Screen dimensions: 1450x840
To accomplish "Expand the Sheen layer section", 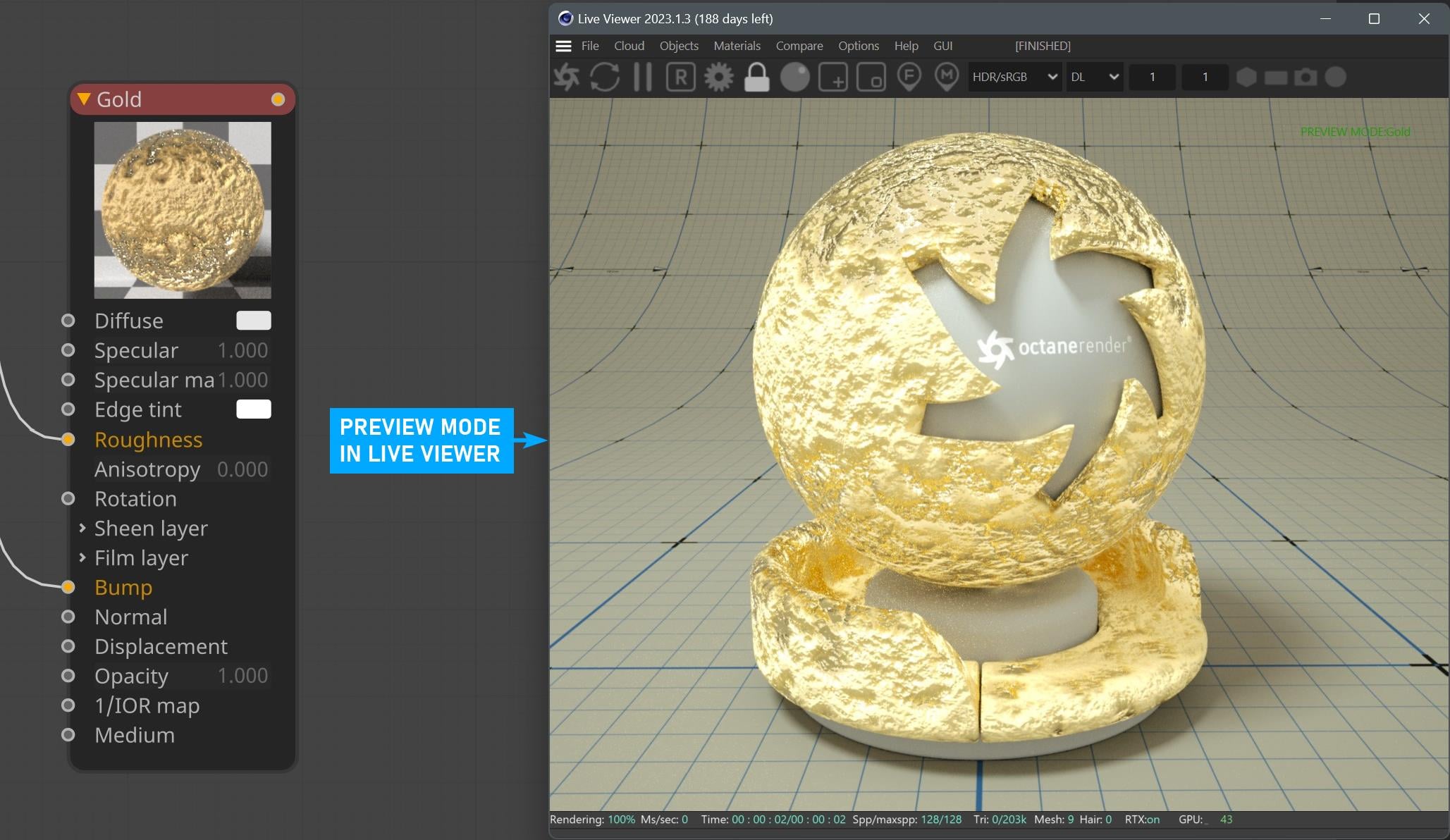I will 82,528.
